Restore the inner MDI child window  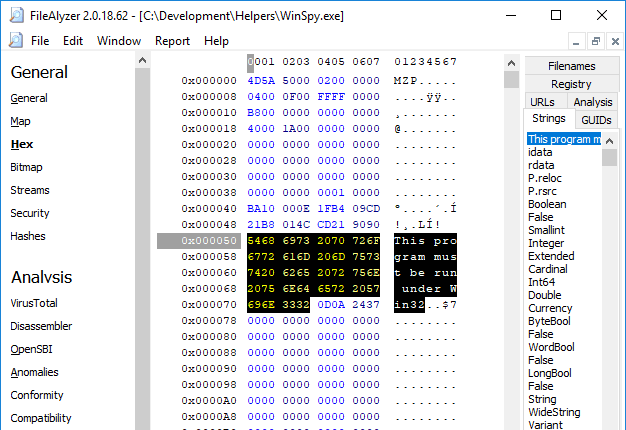596,41
